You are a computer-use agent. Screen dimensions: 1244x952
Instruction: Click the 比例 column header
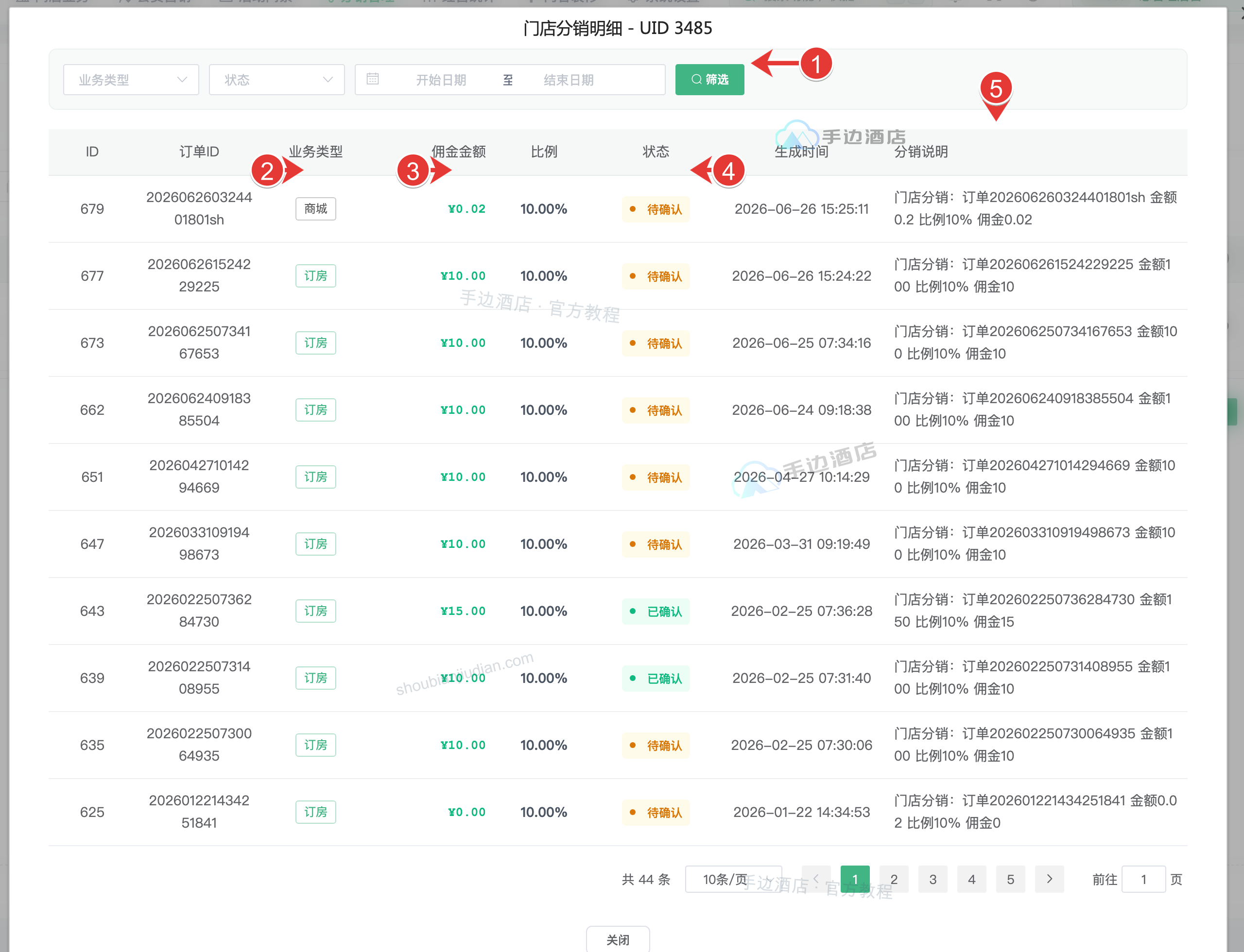coord(544,152)
